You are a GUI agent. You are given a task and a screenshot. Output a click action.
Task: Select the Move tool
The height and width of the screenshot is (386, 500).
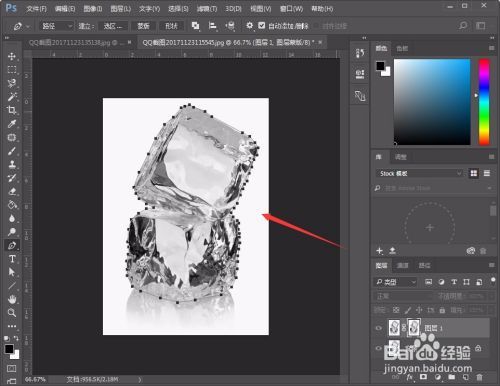[12, 56]
